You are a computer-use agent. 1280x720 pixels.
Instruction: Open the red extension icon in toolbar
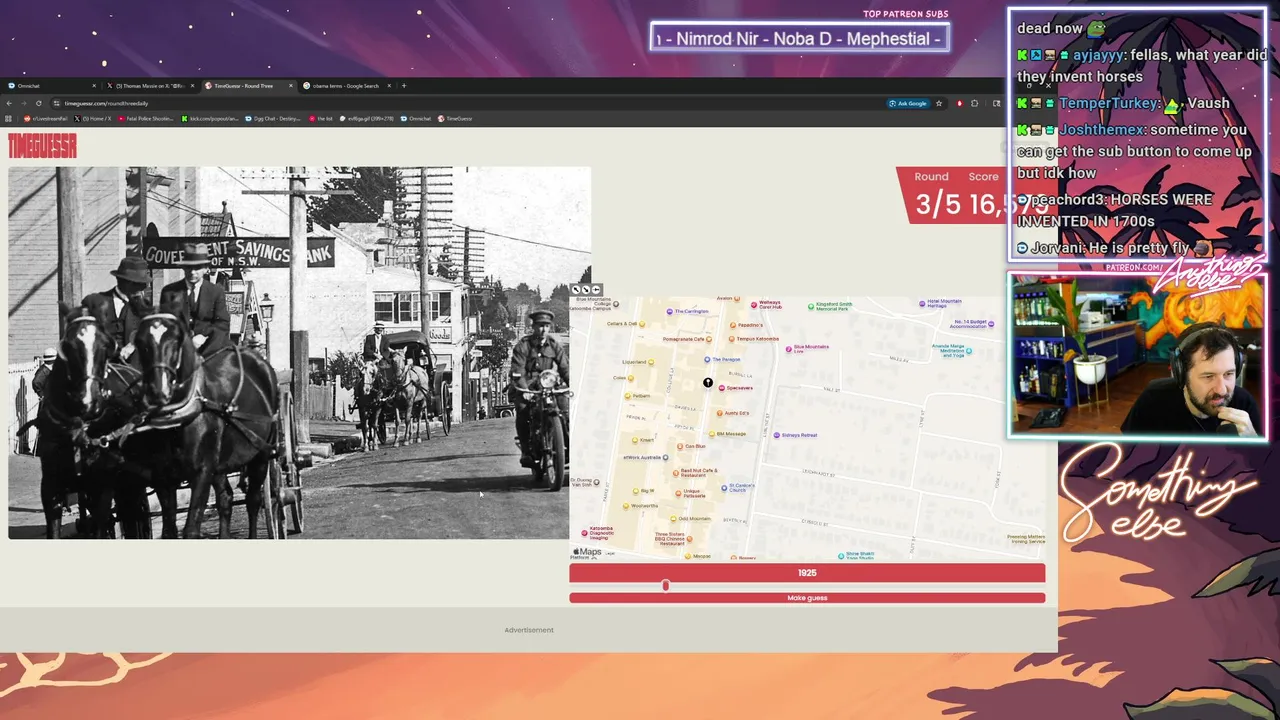(960, 103)
